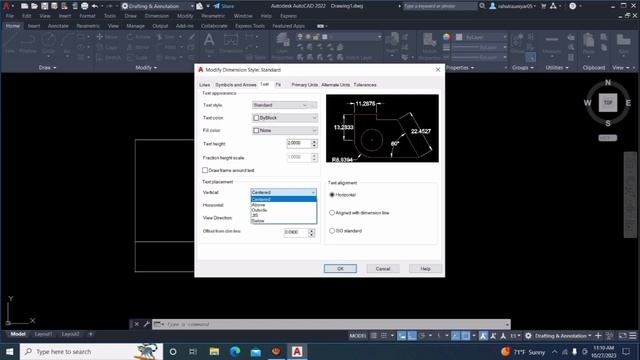Screen dimensions: 640x360
Task: Click the AutoCAD icon in the taskbar
Action: [x=297, y=351]
